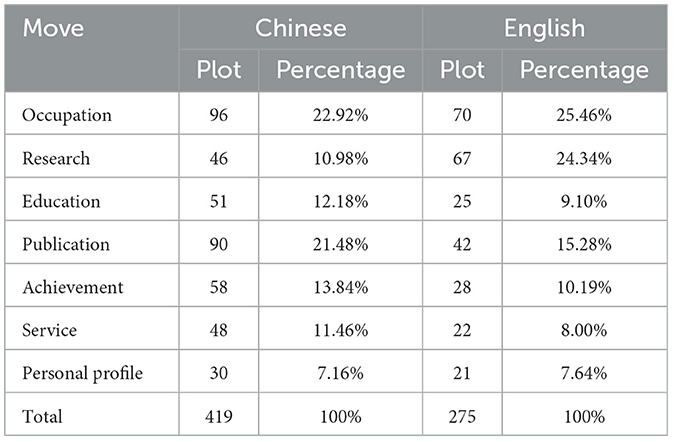
Task: Click the cell containing 24.34%
Action: pyautogui.click(x=584, y=158)
